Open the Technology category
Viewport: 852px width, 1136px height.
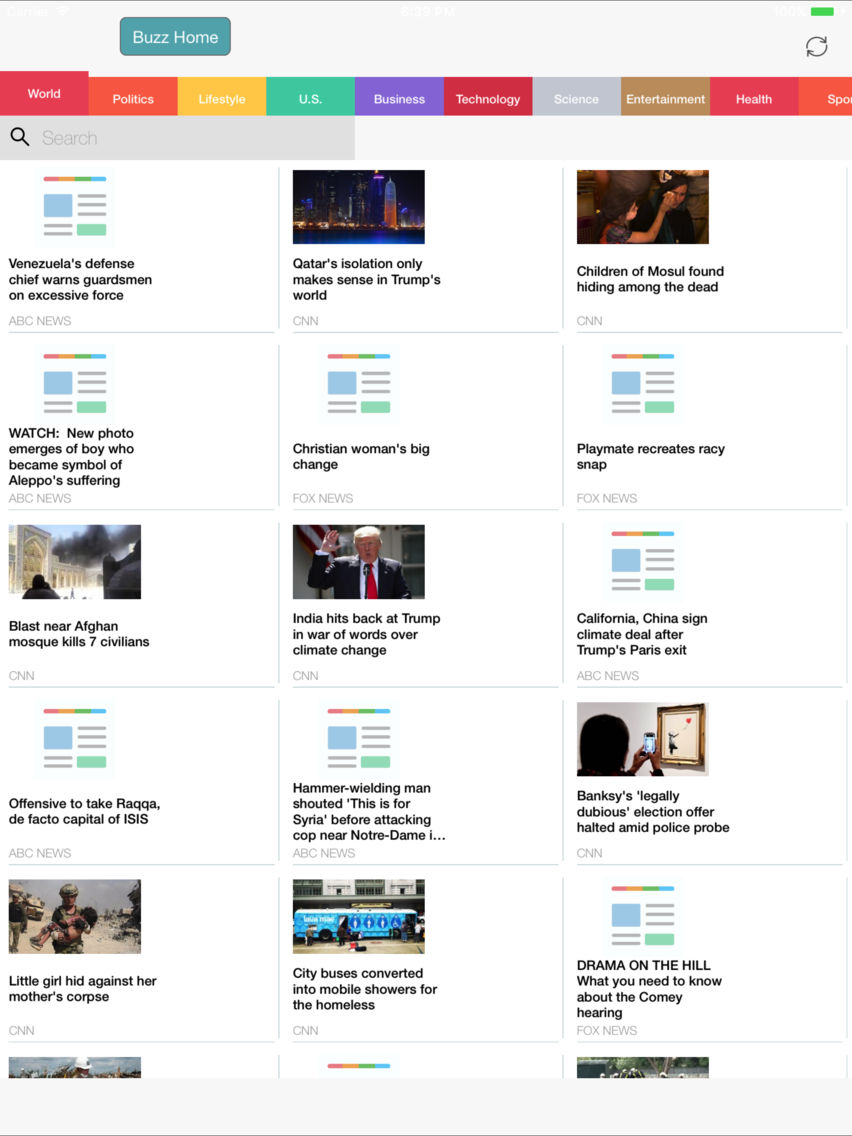coord(488,98)
